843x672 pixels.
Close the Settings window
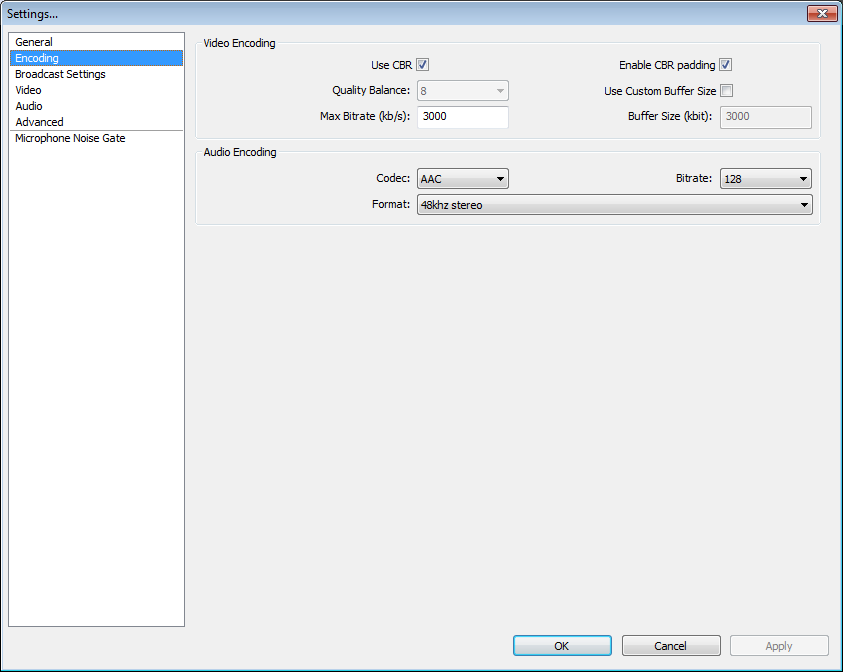click(822, 13)
